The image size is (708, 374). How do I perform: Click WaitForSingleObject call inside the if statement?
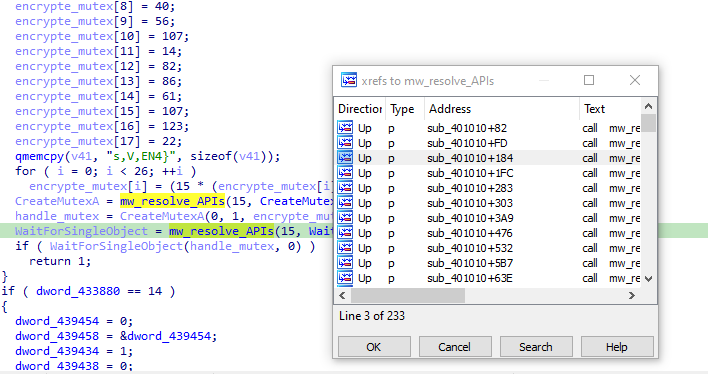click(x=116, y=246)
